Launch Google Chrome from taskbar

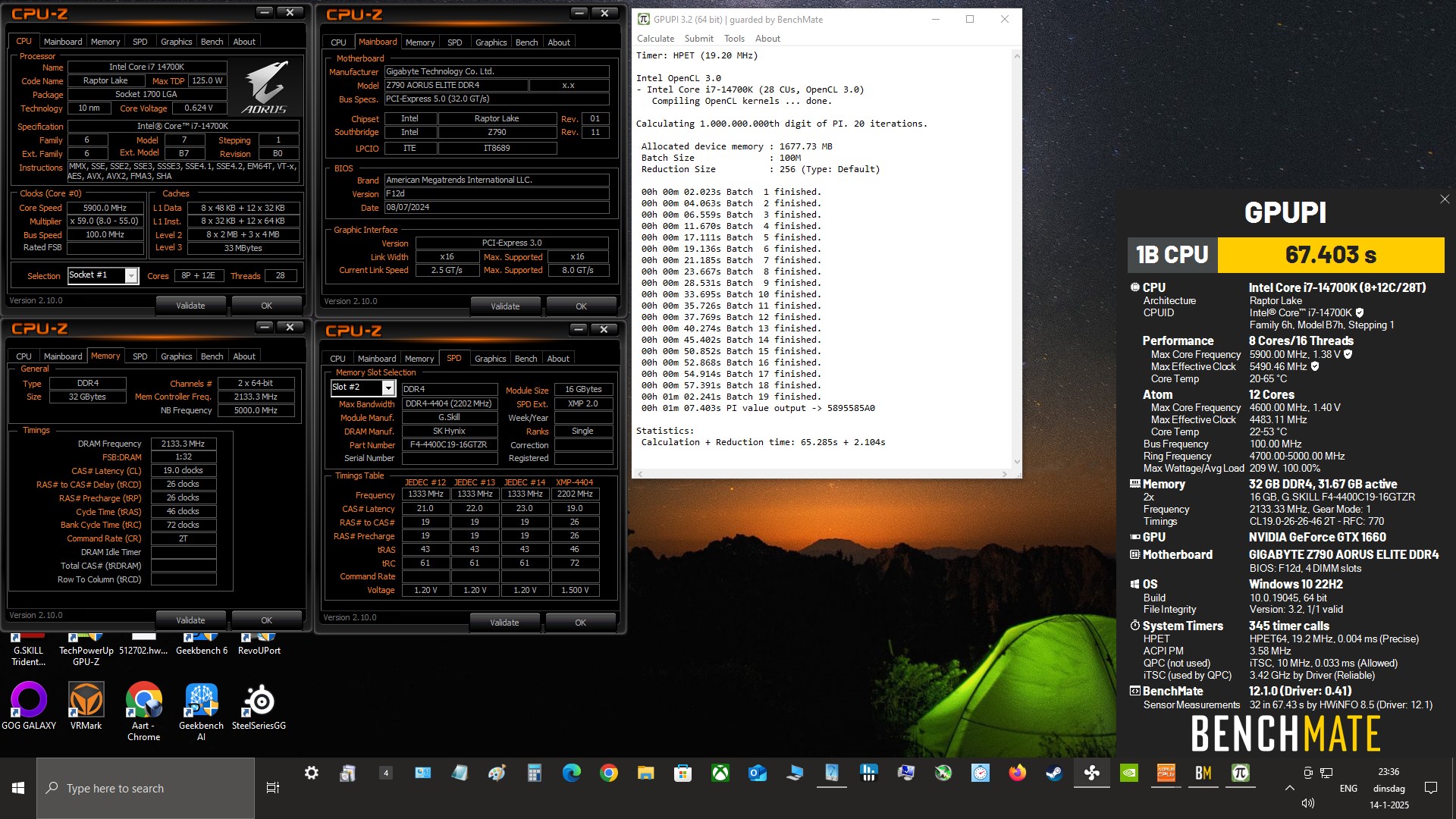pyautogui.click(x=608, y=773)
